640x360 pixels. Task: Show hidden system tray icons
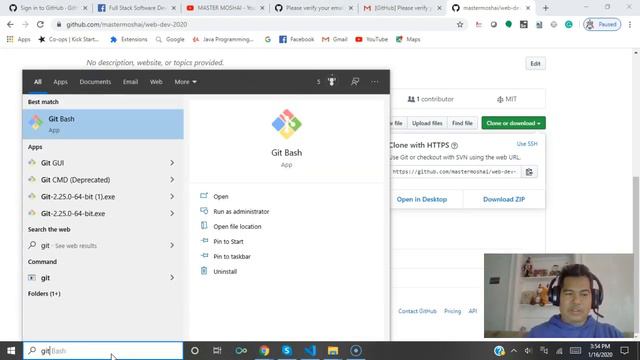514,351
